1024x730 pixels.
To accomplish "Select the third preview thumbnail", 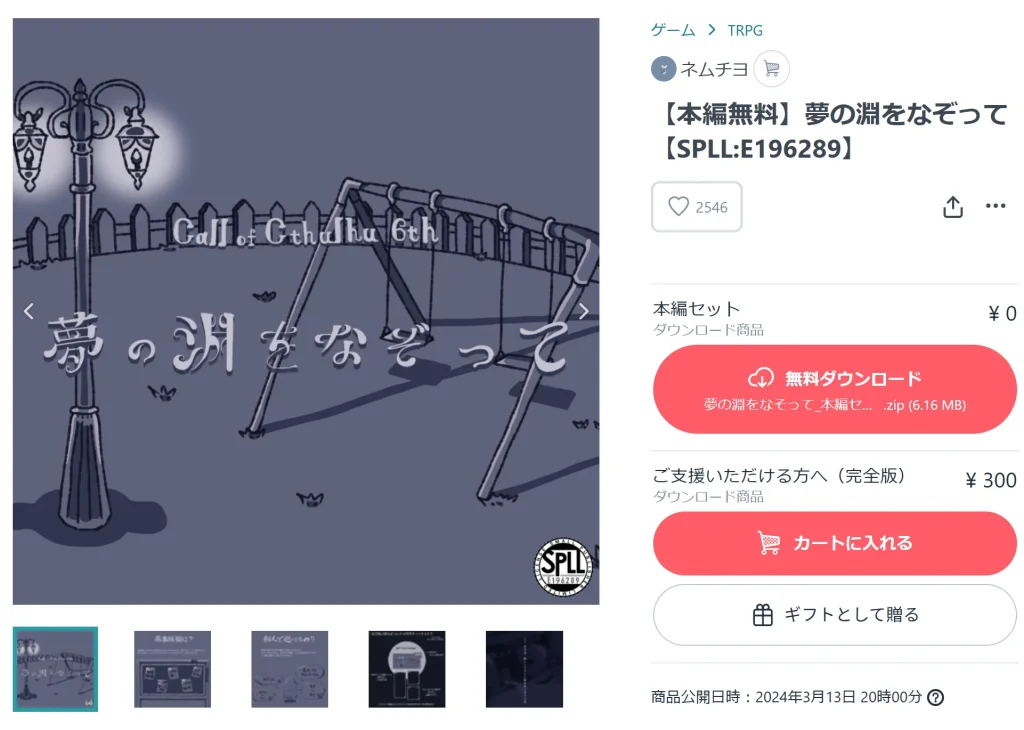I will tap(289, 669).
